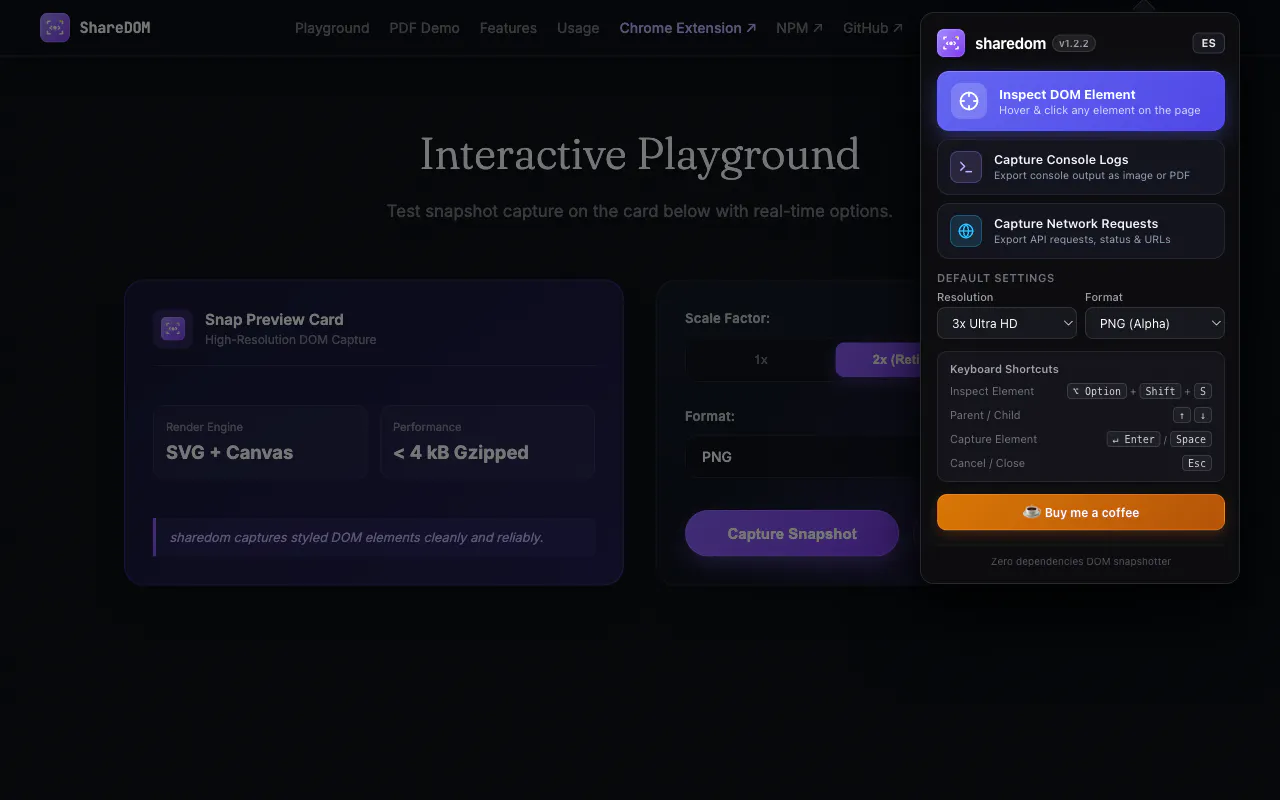Start Inspect DOM Element mode
The height and width of the screenshot is (800, 1280).
pos(1081,101)
